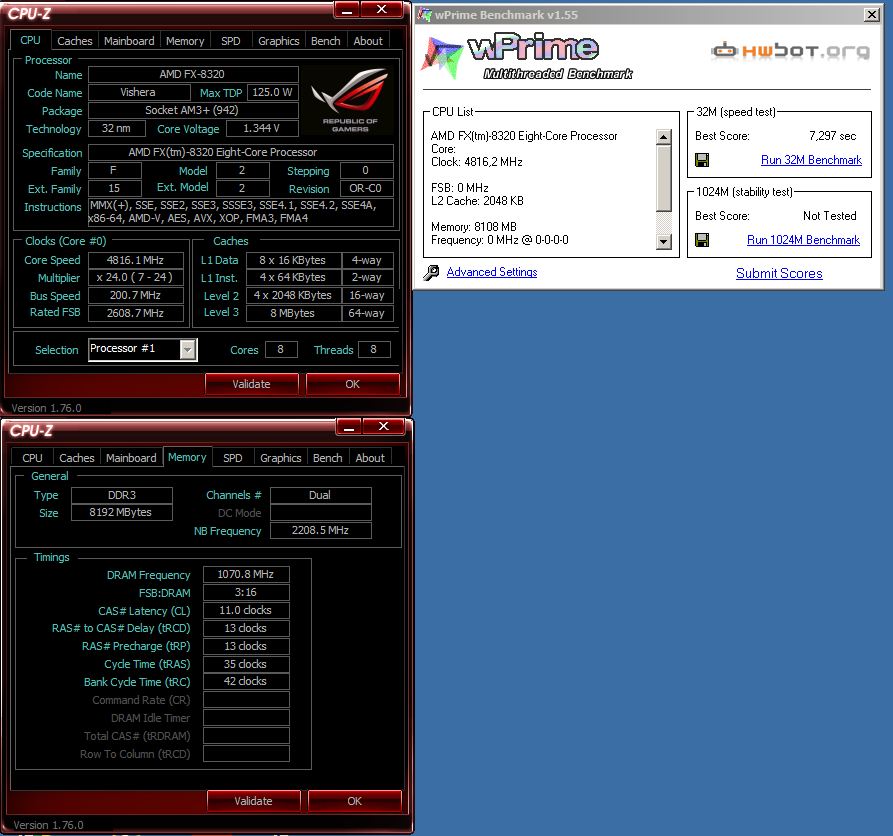Screen dimensions: 893x836
Task: Close the bottom CPU-Z Memory window
Action: click(383, 427)
